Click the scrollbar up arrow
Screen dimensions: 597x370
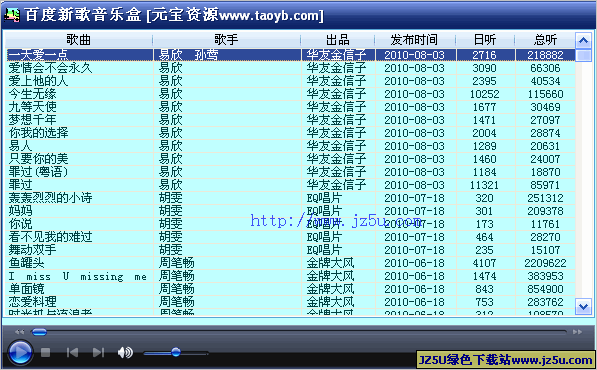click(583, 40)
